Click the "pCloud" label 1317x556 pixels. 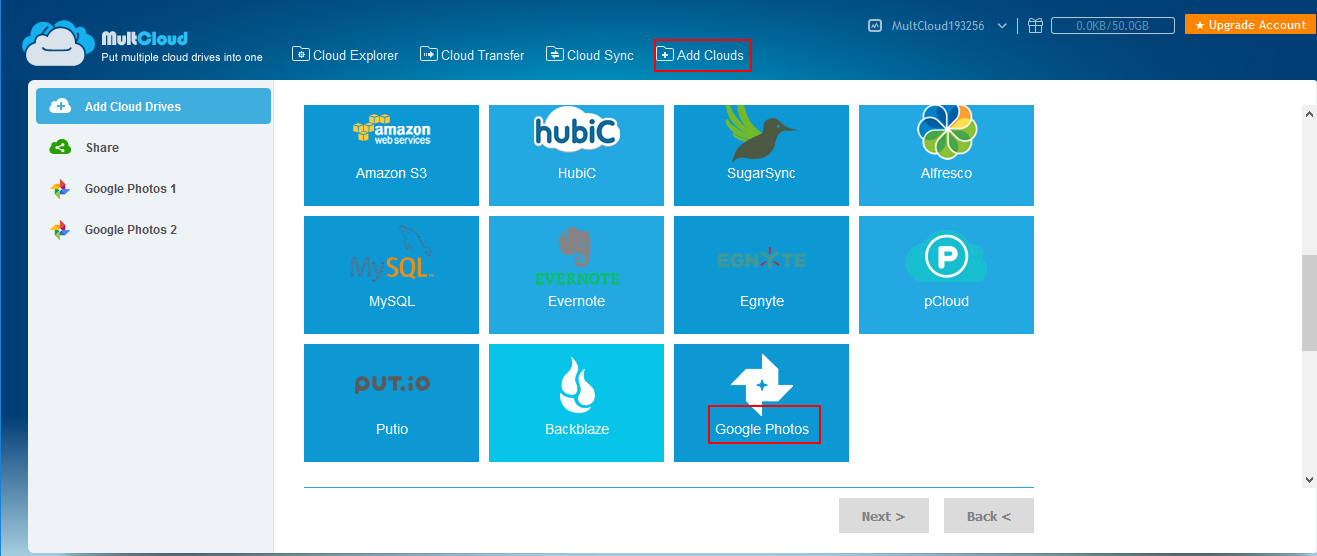(946, 301)
